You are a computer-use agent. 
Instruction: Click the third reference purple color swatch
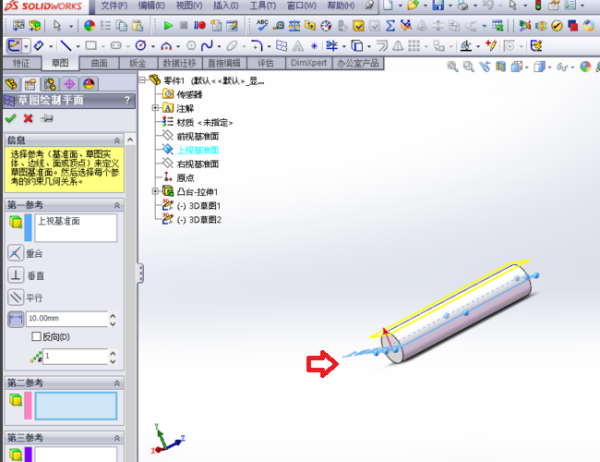pos(28,454)
